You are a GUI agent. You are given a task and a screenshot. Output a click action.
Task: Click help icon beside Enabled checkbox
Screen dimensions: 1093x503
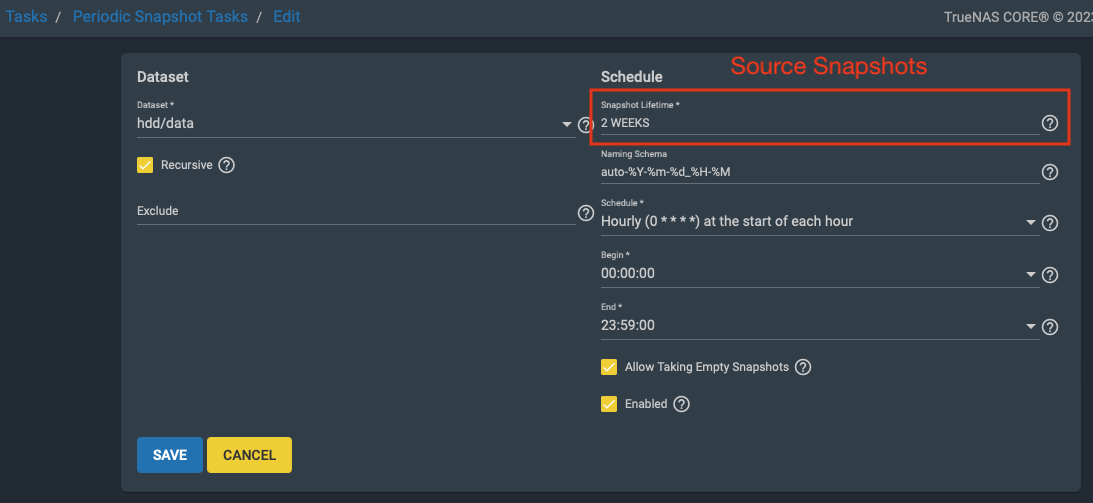pos(681,404)
